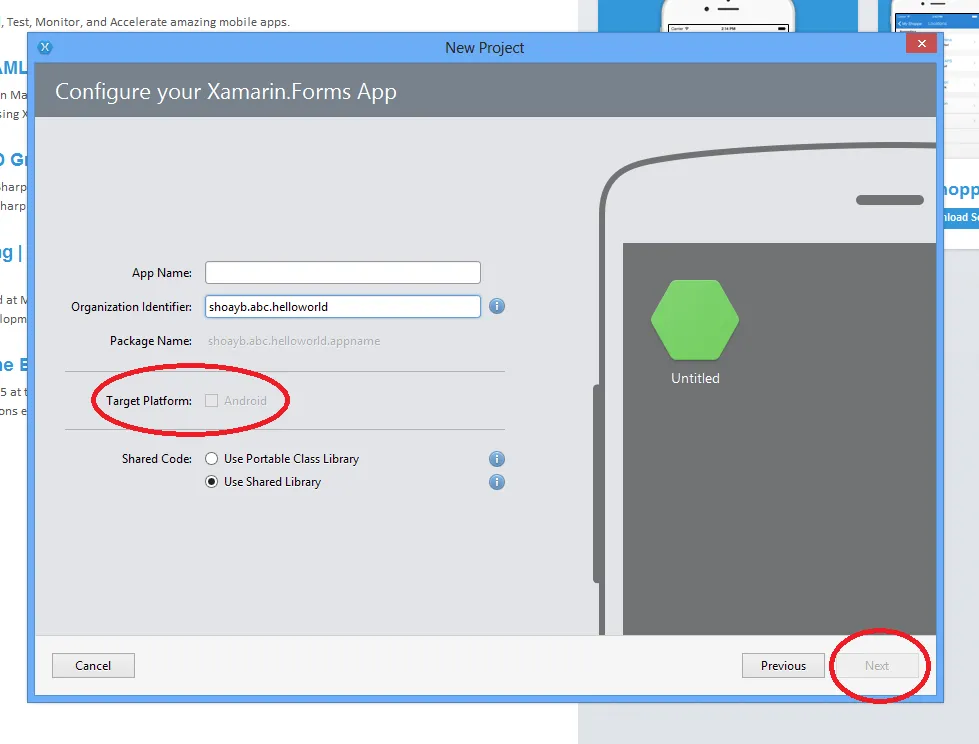The width and height of the screenshot is (979, 744).
Task: Show info for Use Portable Class Library
Action: [496, 459]
